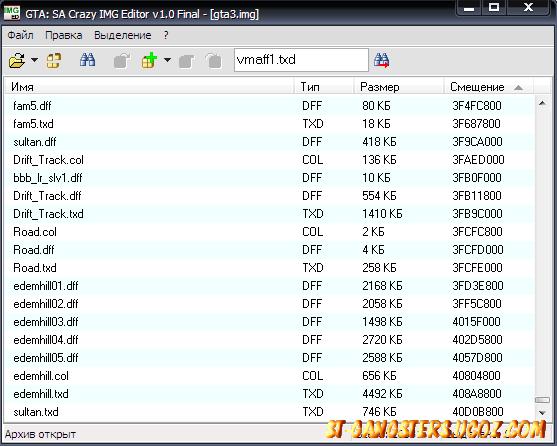557x446 pixels.
Task: Click the IMG application icon in title bar
Action: point(12,12)
